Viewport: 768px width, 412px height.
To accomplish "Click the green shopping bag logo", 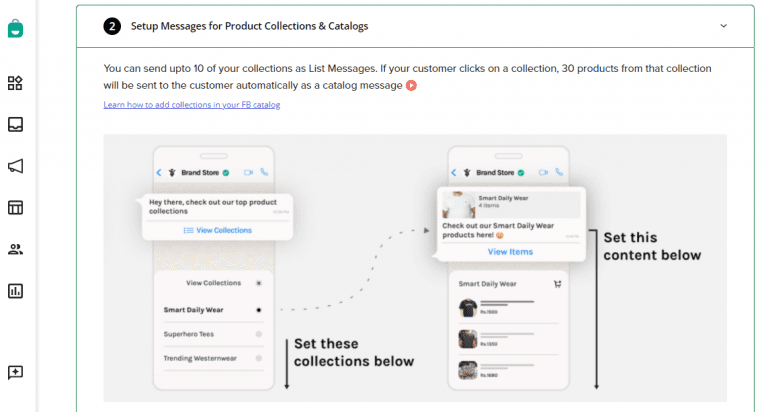I will pyautogui.click(x=15, y=28).
